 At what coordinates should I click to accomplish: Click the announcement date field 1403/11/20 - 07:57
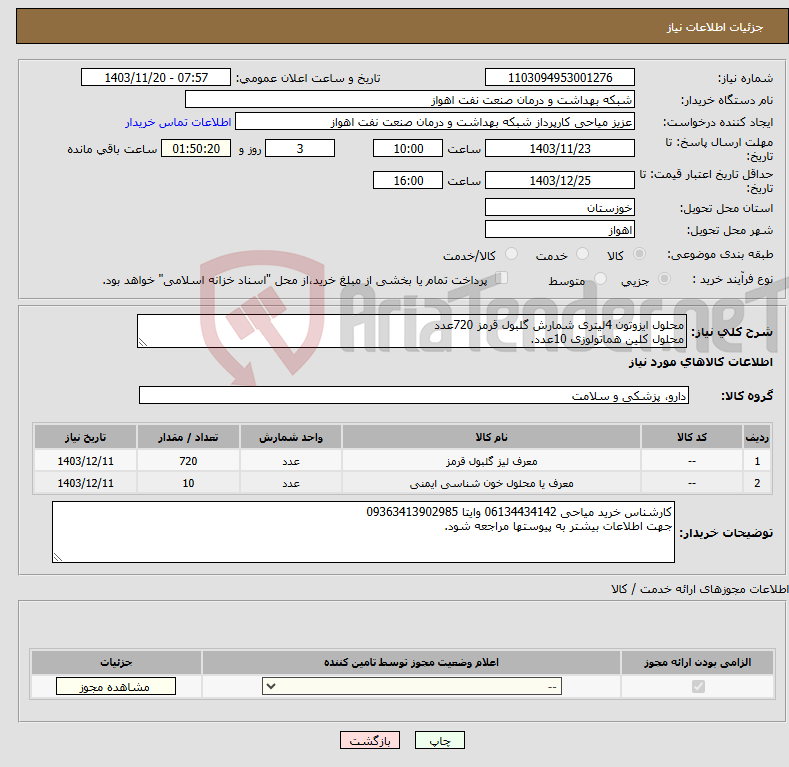(x=156, y=78)
